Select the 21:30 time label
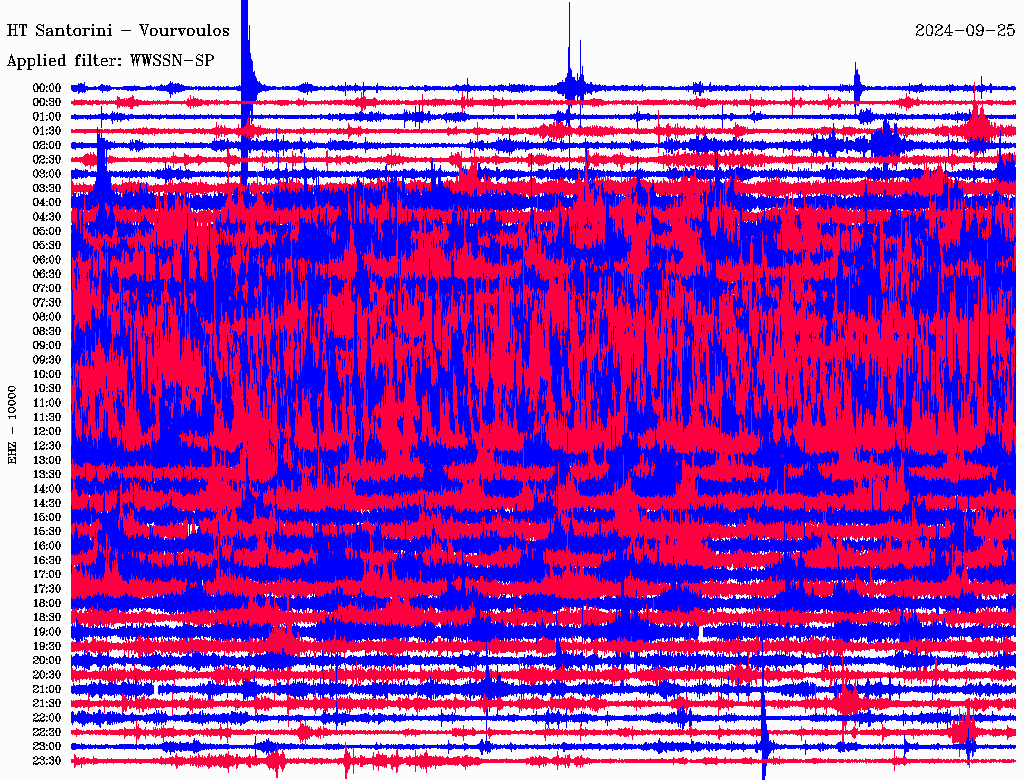 coord(47,704)
